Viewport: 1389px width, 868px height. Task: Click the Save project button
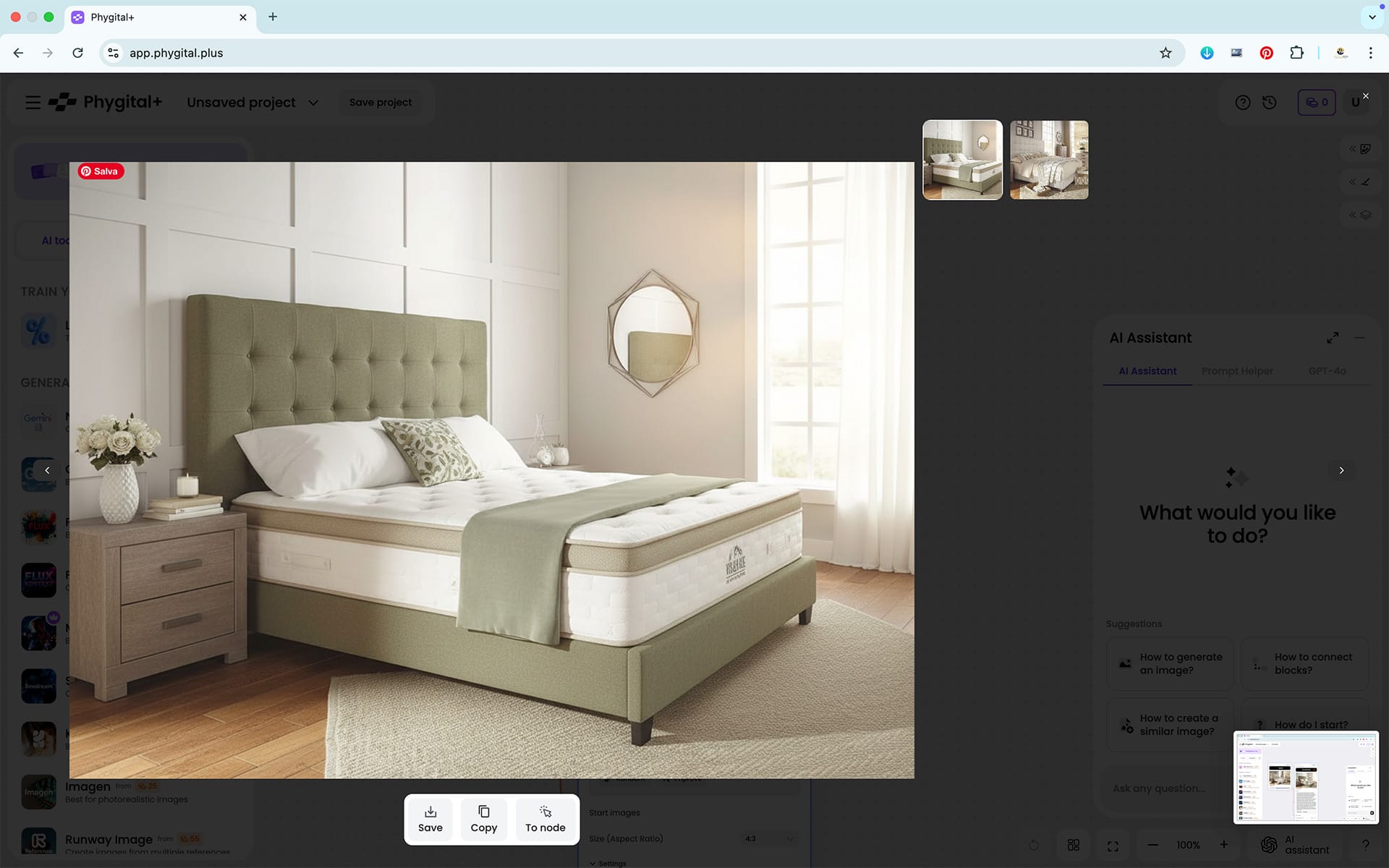click(381, 103)
